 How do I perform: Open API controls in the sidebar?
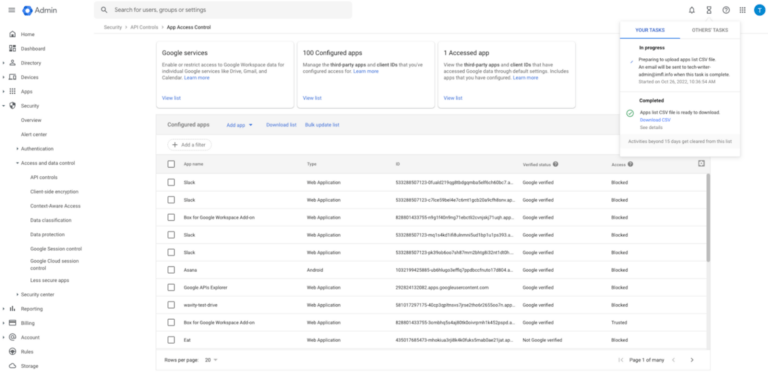[44, 177]
